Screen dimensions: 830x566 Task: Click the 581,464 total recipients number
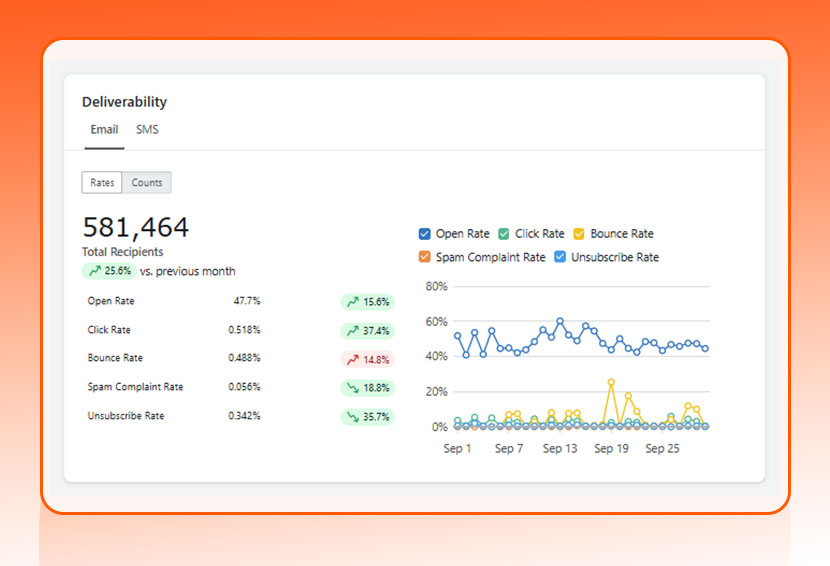point(135,228)
